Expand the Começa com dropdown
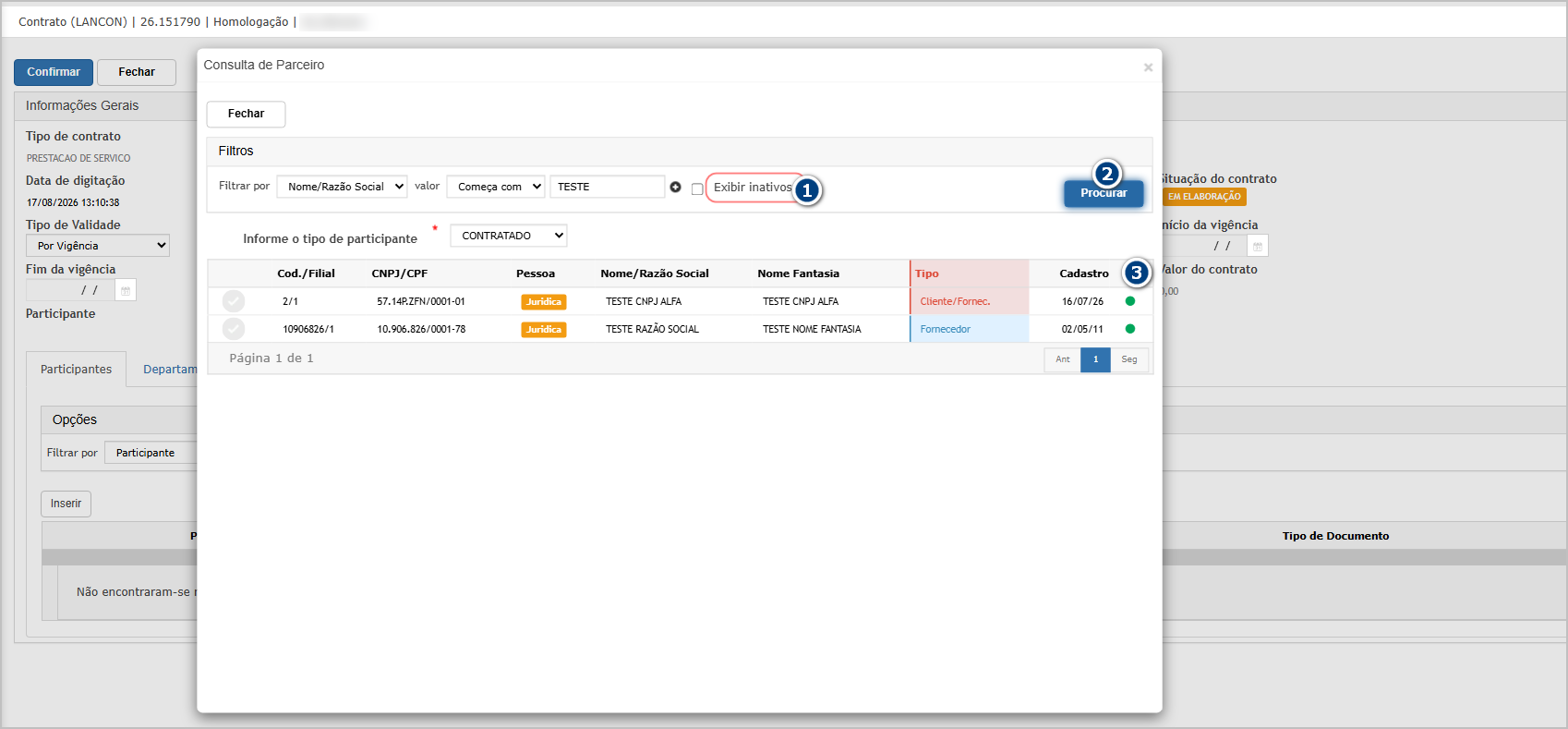 pyautogui.click(x=496, y=187)
